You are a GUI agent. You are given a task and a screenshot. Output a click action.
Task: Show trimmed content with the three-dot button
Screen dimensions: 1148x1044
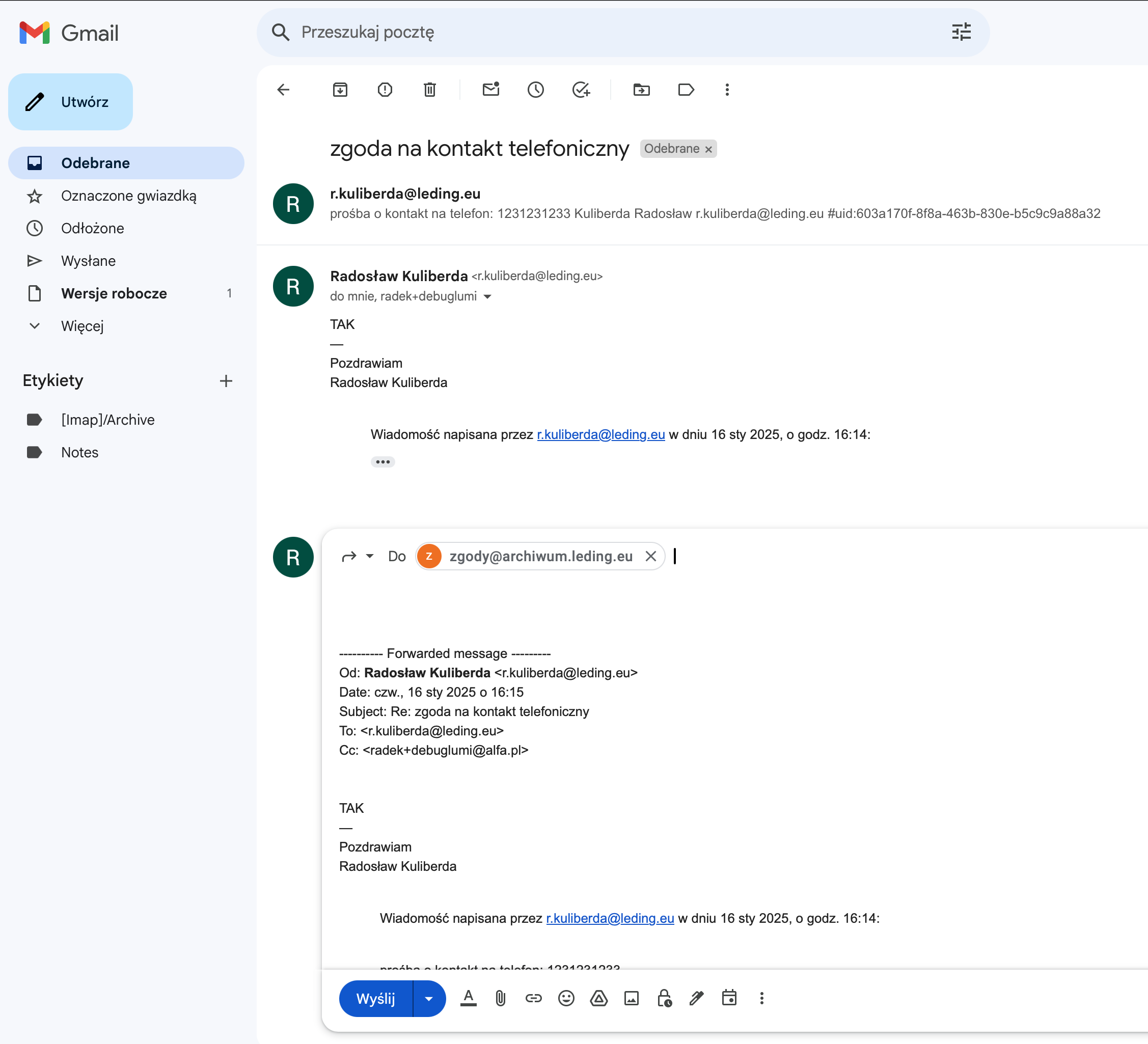[382, 462]
